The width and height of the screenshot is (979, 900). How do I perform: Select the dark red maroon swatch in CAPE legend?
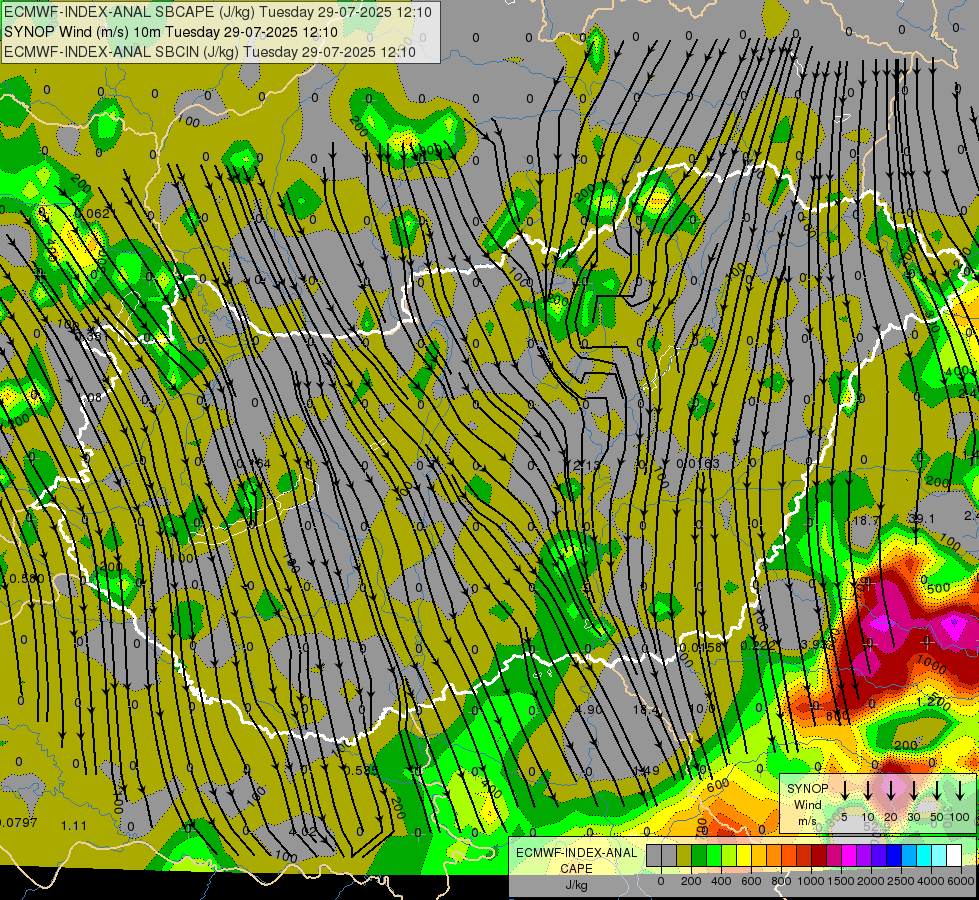pyautogui.click(x=819, y=856)
